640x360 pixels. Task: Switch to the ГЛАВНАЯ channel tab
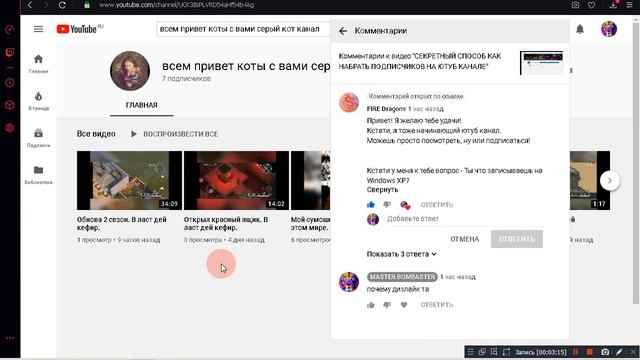[141, 105]
